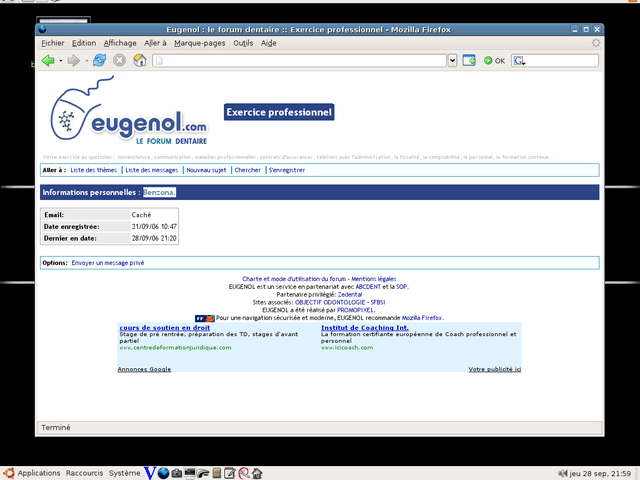Viewport: 640px width, 480px height.
Task: Click the grey Forward arrow button
Action: (73, 61)
